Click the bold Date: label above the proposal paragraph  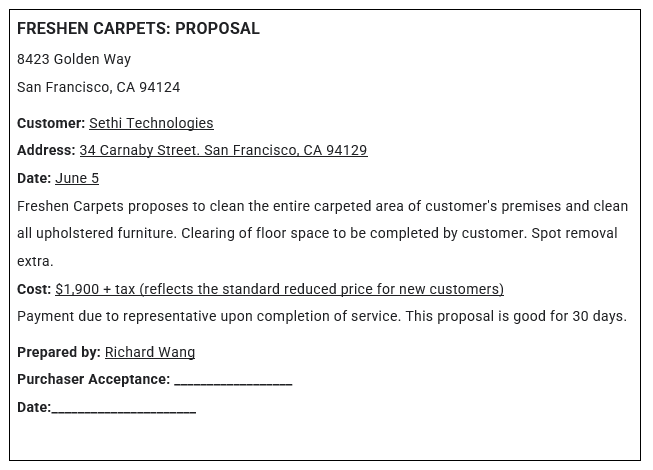[34, 178]
